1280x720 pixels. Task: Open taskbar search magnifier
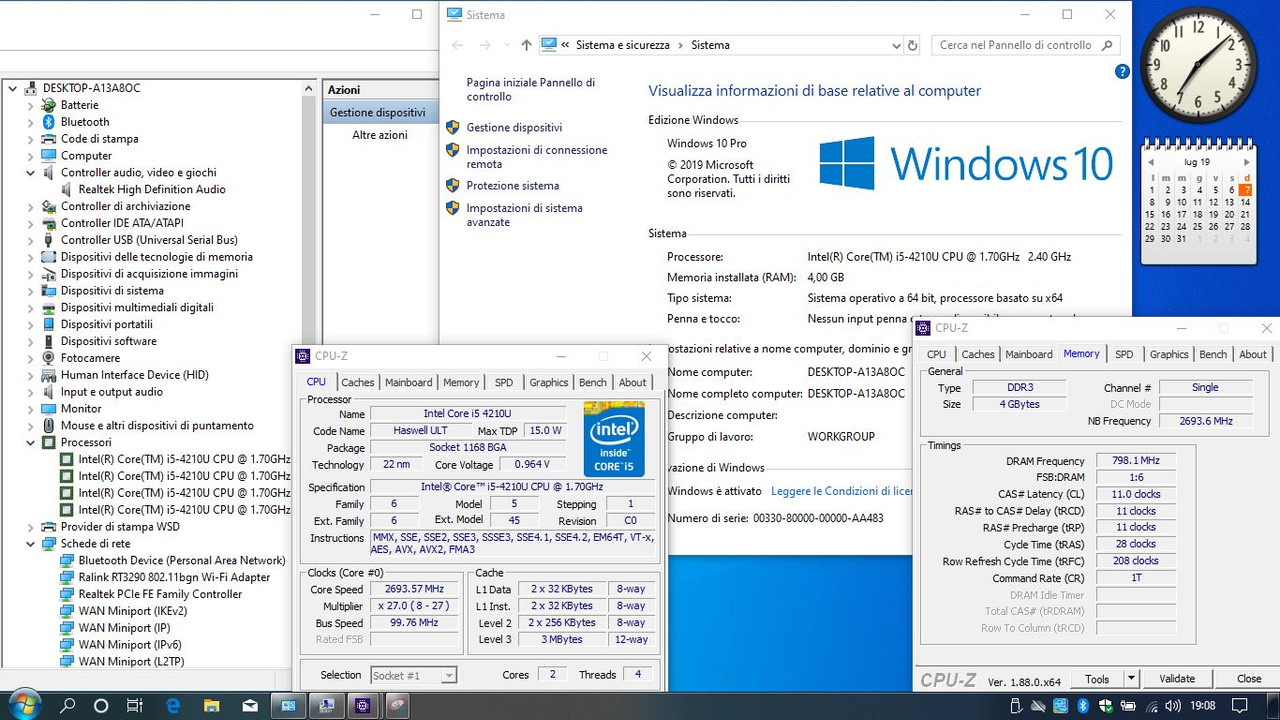(x=68, y=706)
